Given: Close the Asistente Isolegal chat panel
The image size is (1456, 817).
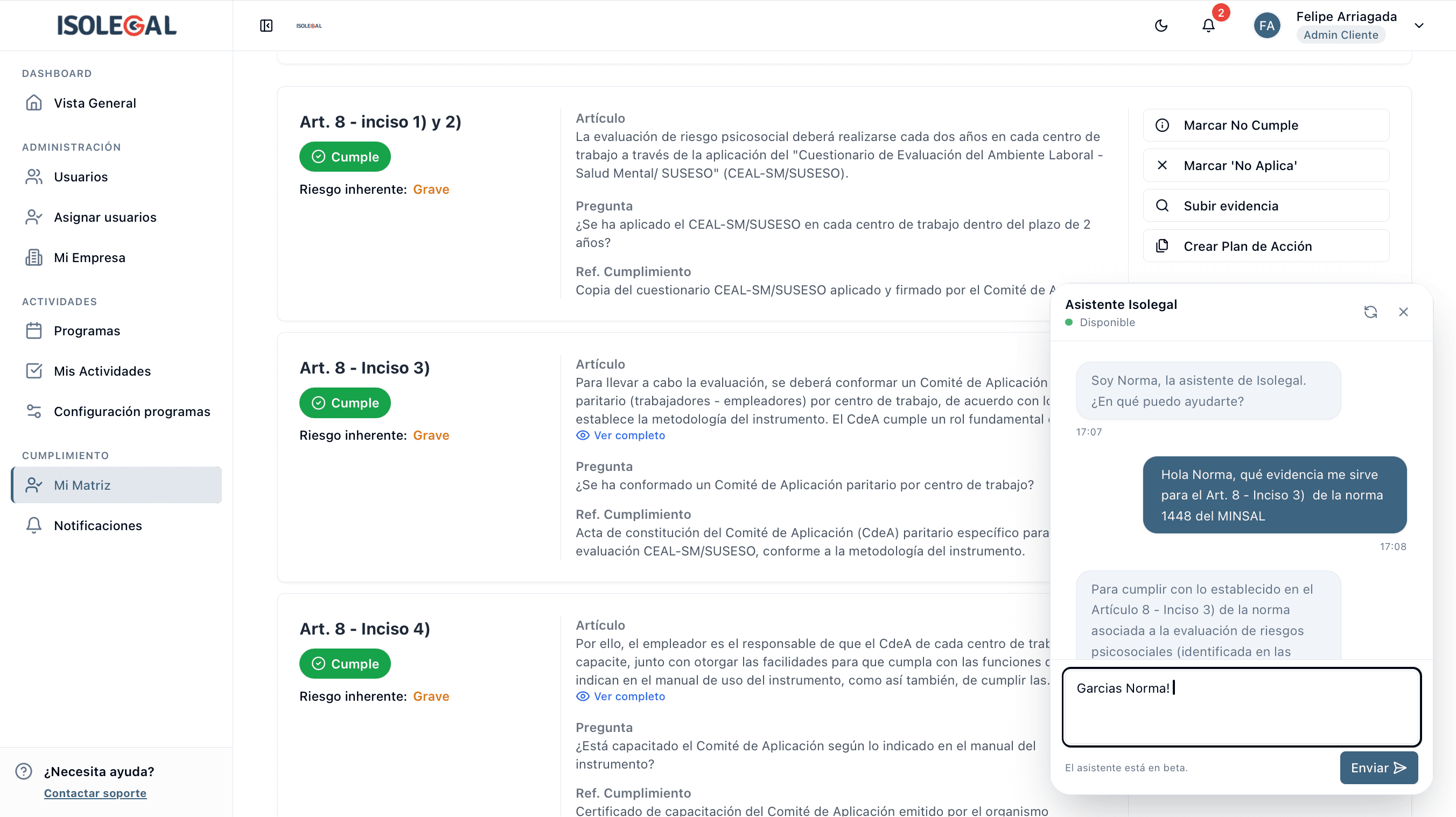Looking at the screenshot, I should [x=1403, y=312].
